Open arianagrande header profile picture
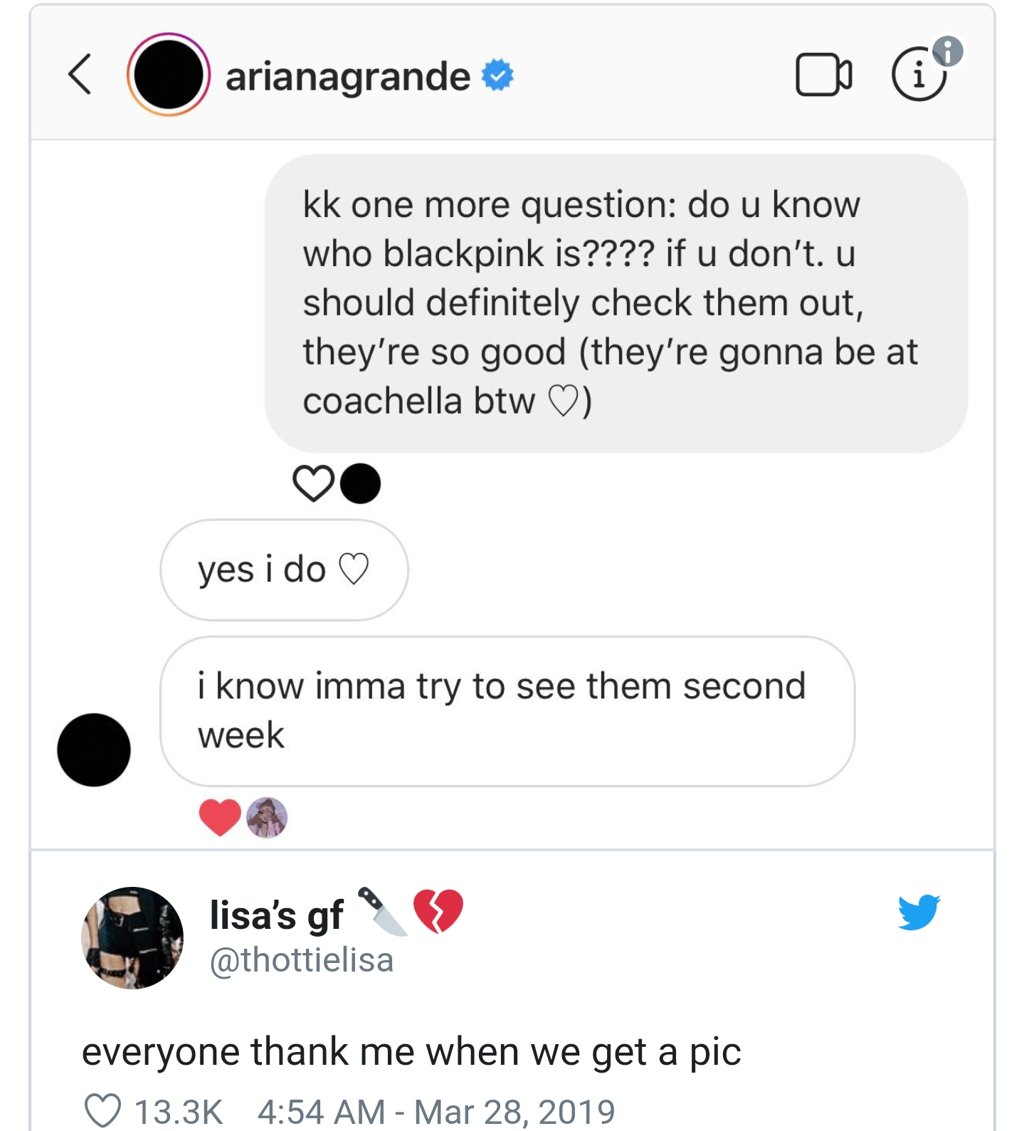 [168, 78]
